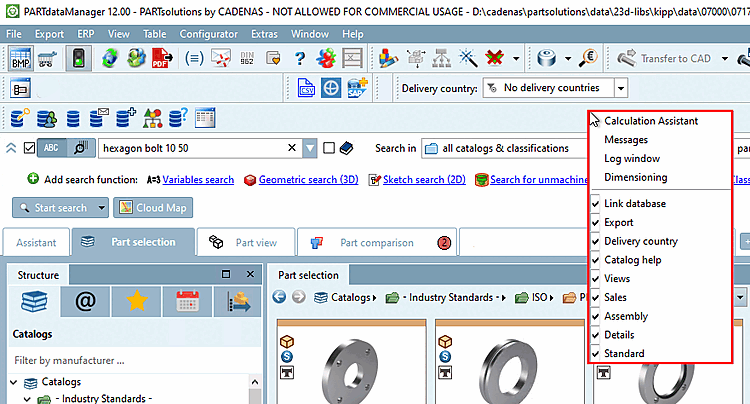Image resolution: width=750 pixels, height=404 pixels.
Task: Open dropdown arrow beside the cylinder part icon
Action: (x=568, y=59)
